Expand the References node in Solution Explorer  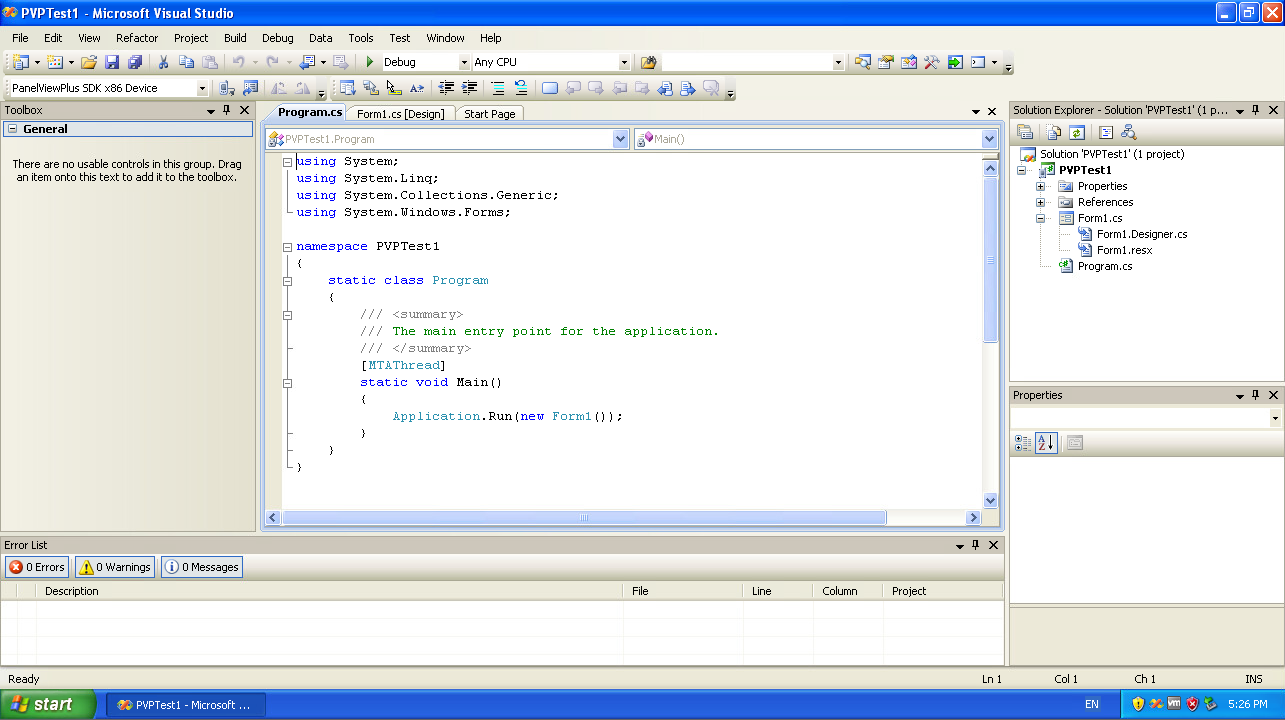pos(1041,202)
